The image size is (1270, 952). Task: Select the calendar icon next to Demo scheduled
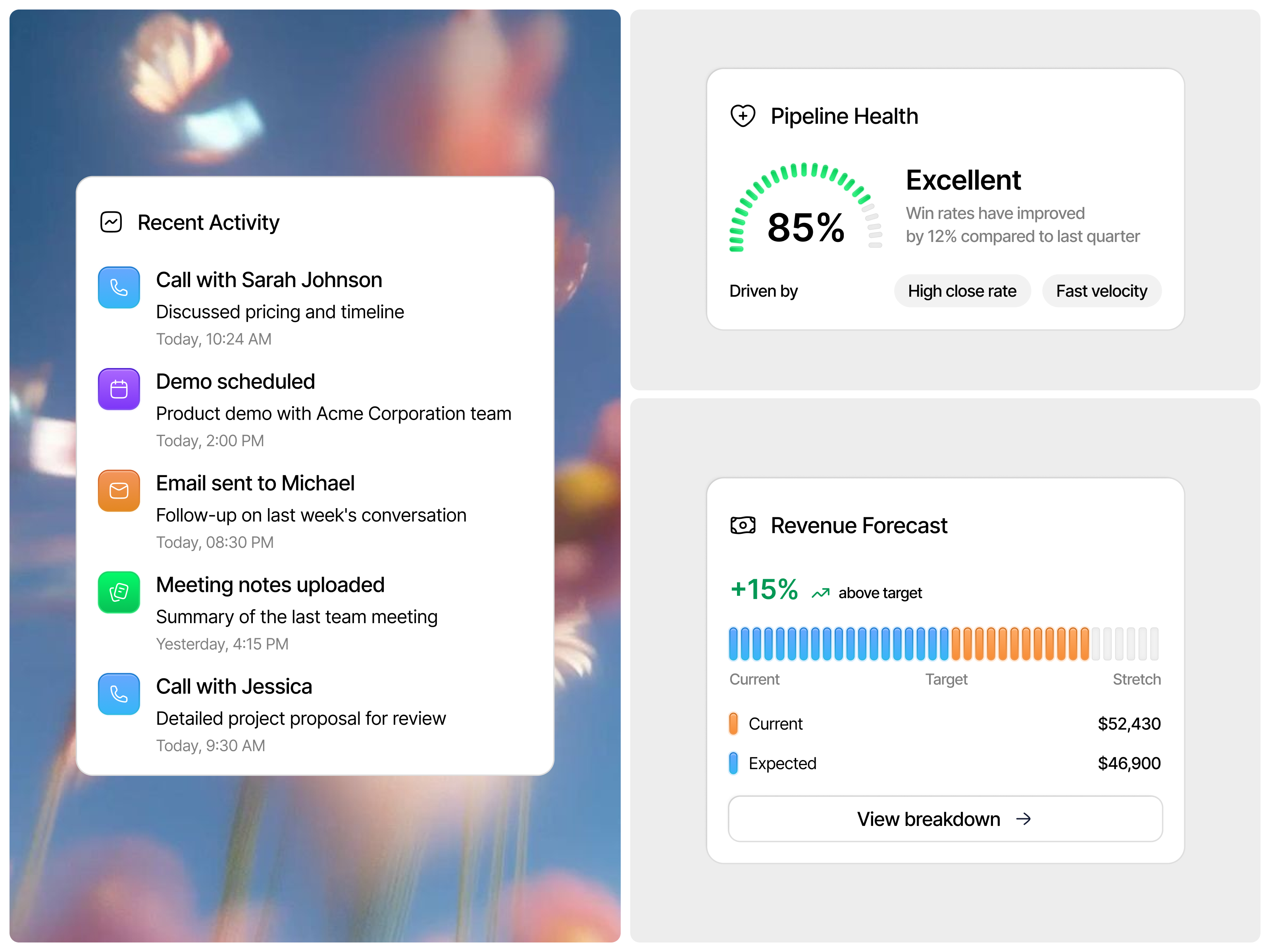(x=119, y=389)
